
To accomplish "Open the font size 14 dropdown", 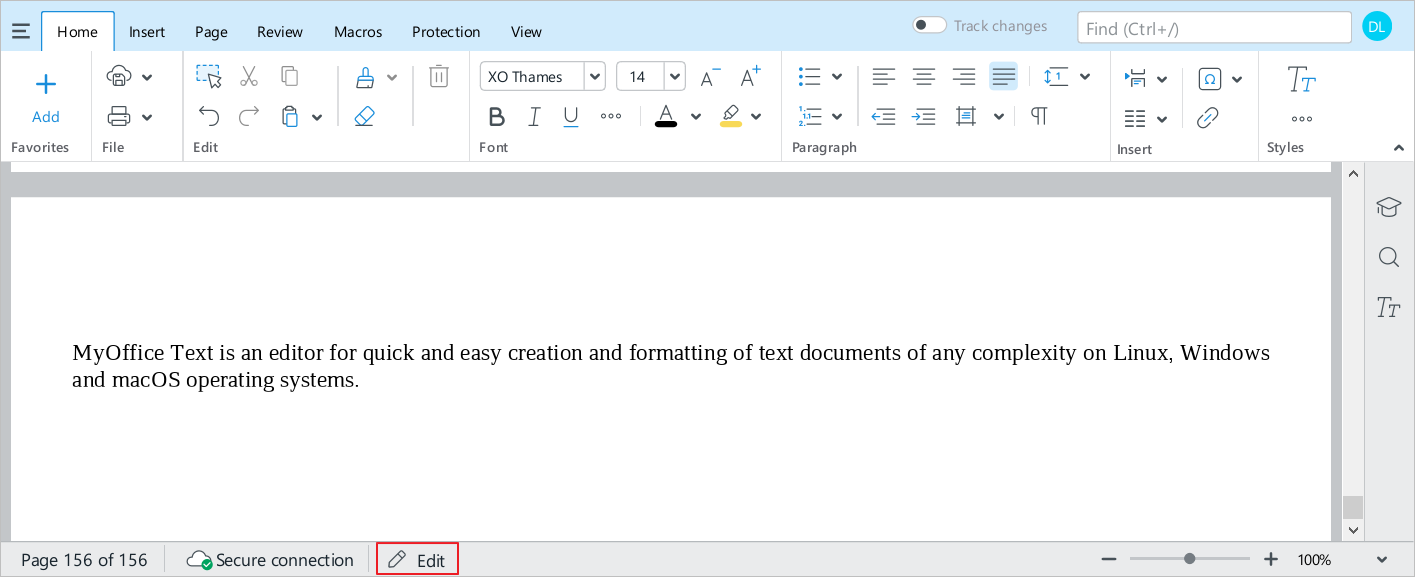I will (674, 76).
